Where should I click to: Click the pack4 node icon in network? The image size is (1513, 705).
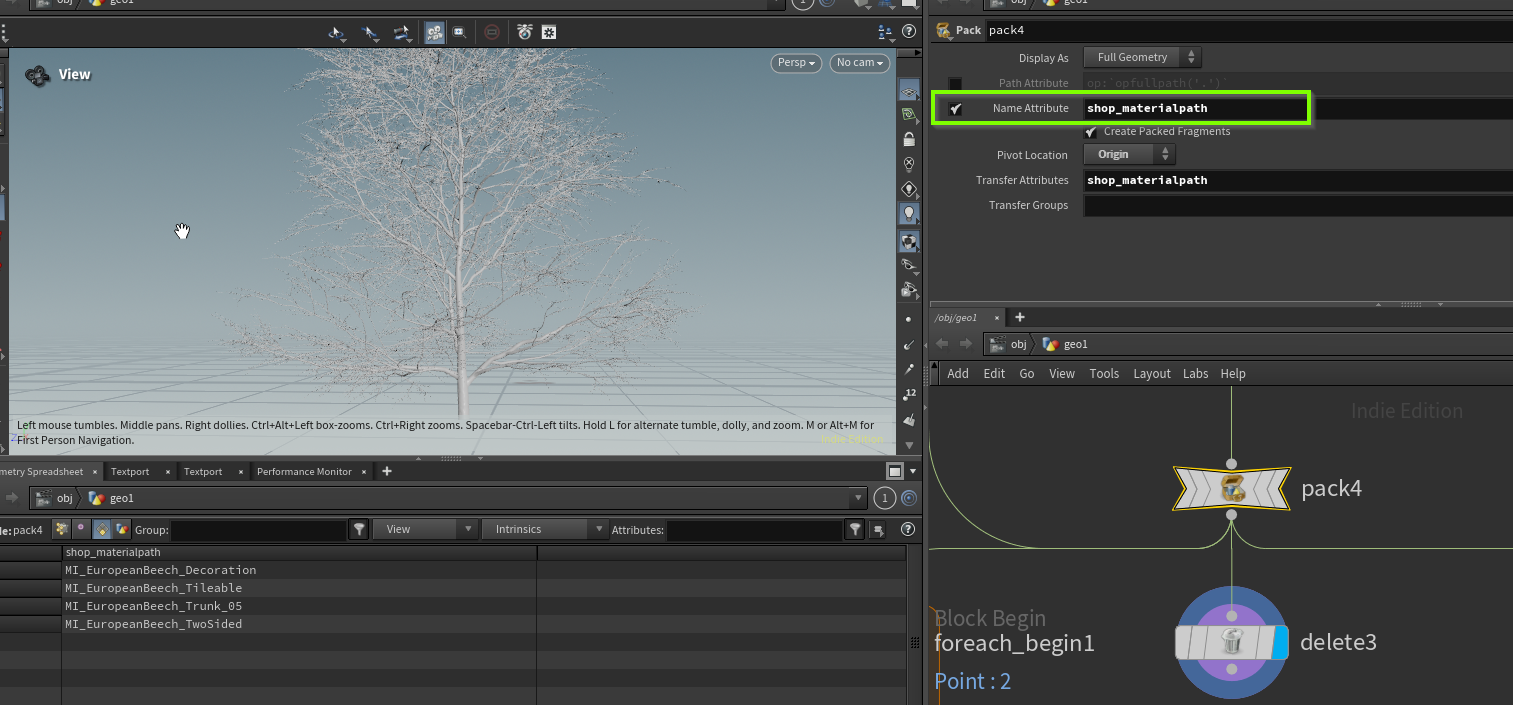[x=1231, y=489]
